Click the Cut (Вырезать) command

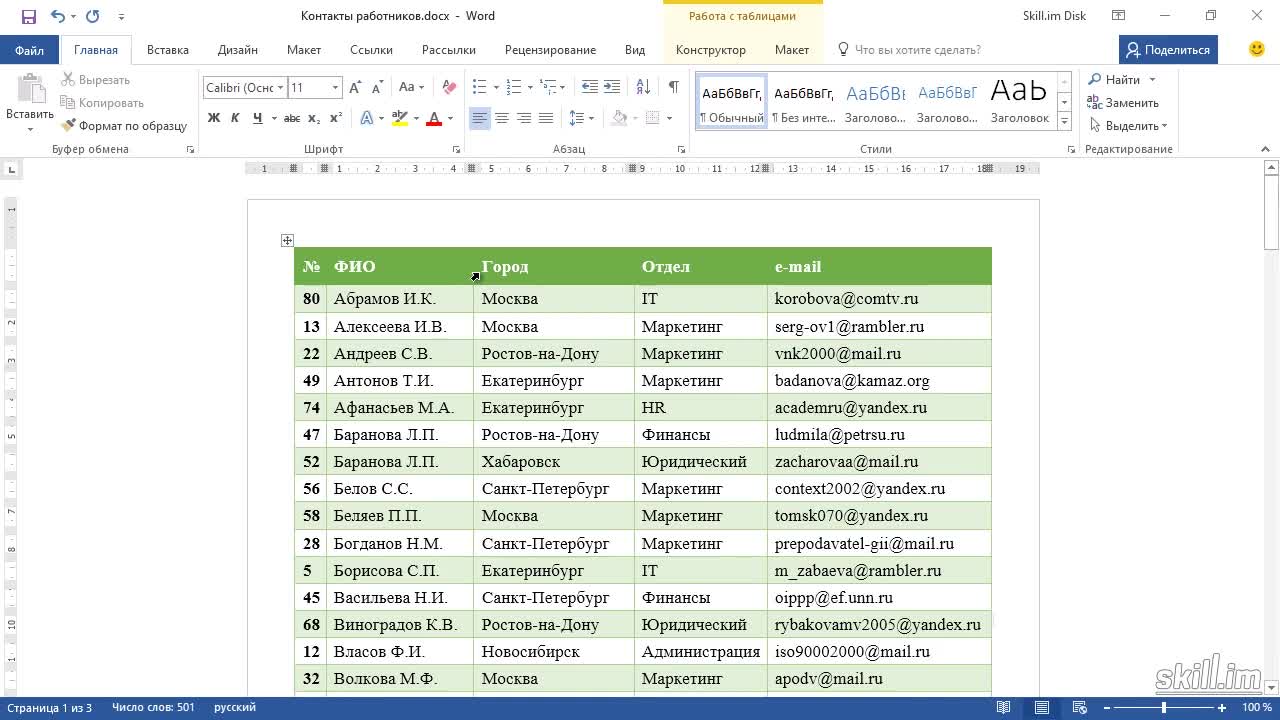pos(96,80)
